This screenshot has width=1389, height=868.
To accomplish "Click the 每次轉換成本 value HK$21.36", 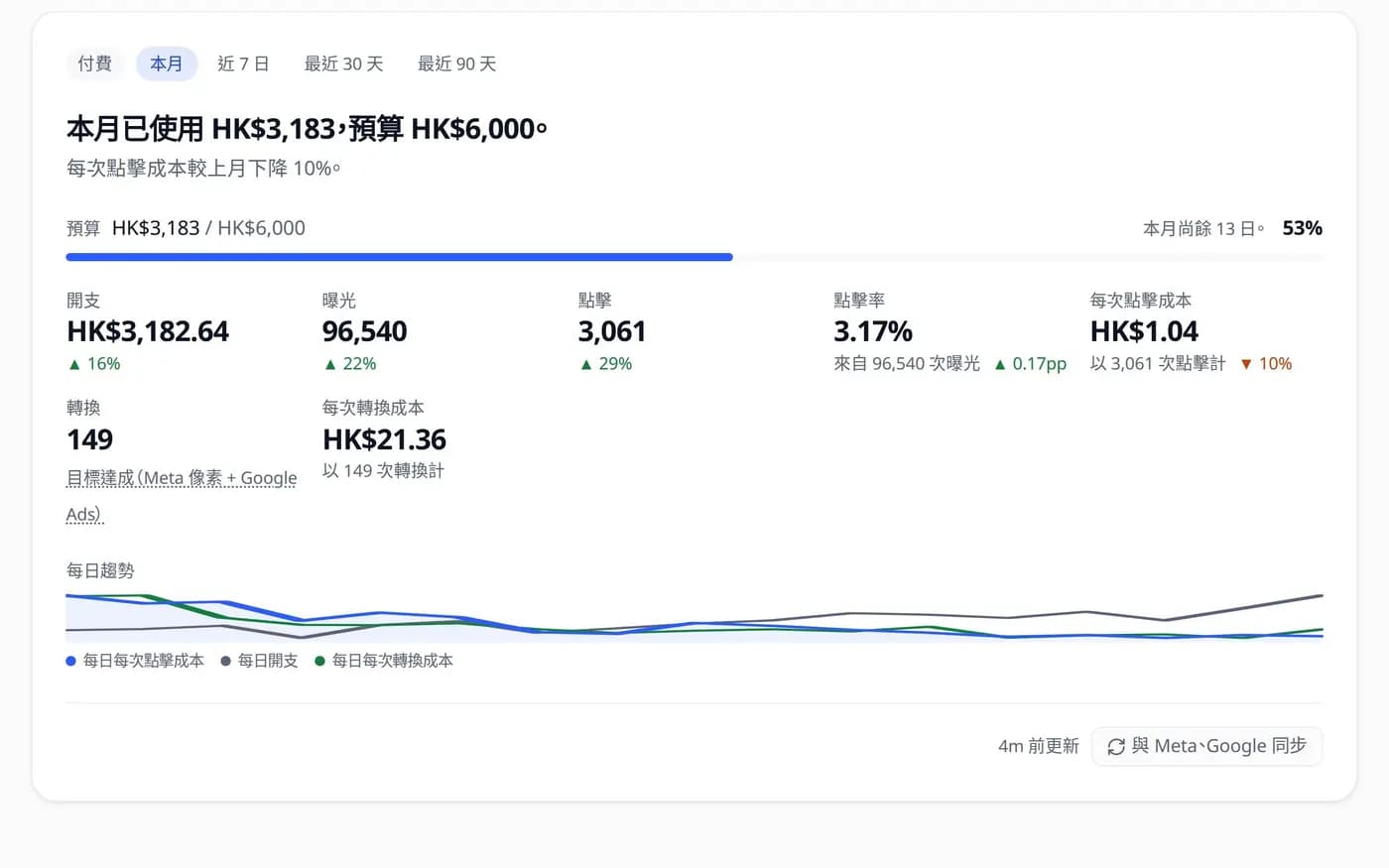I will tap(385, 439).
